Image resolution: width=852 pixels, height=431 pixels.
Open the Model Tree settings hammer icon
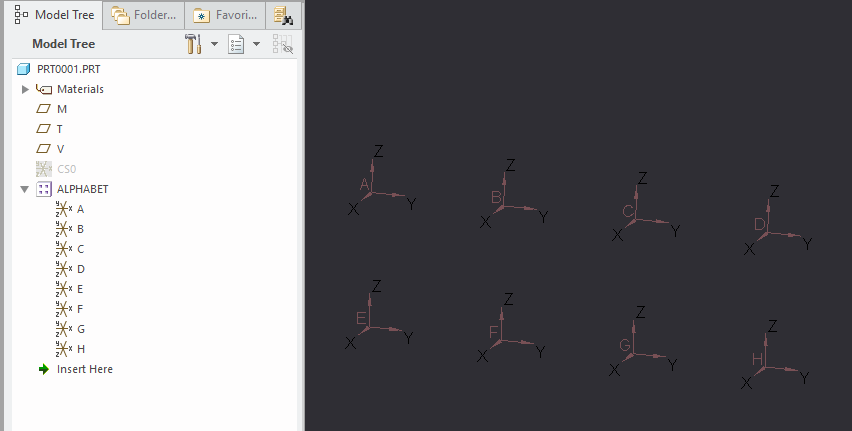point(194,44)
